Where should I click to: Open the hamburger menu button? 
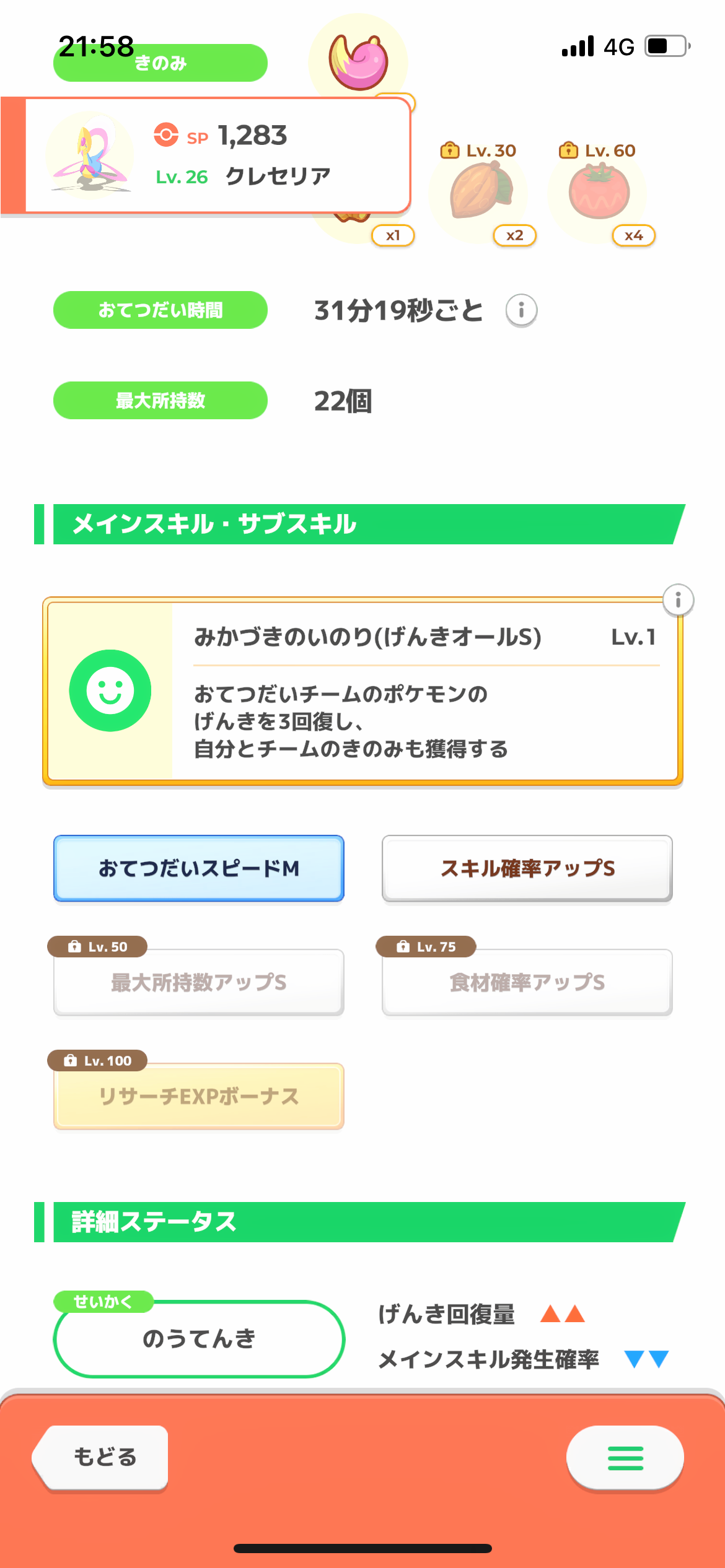(625, 1458)
